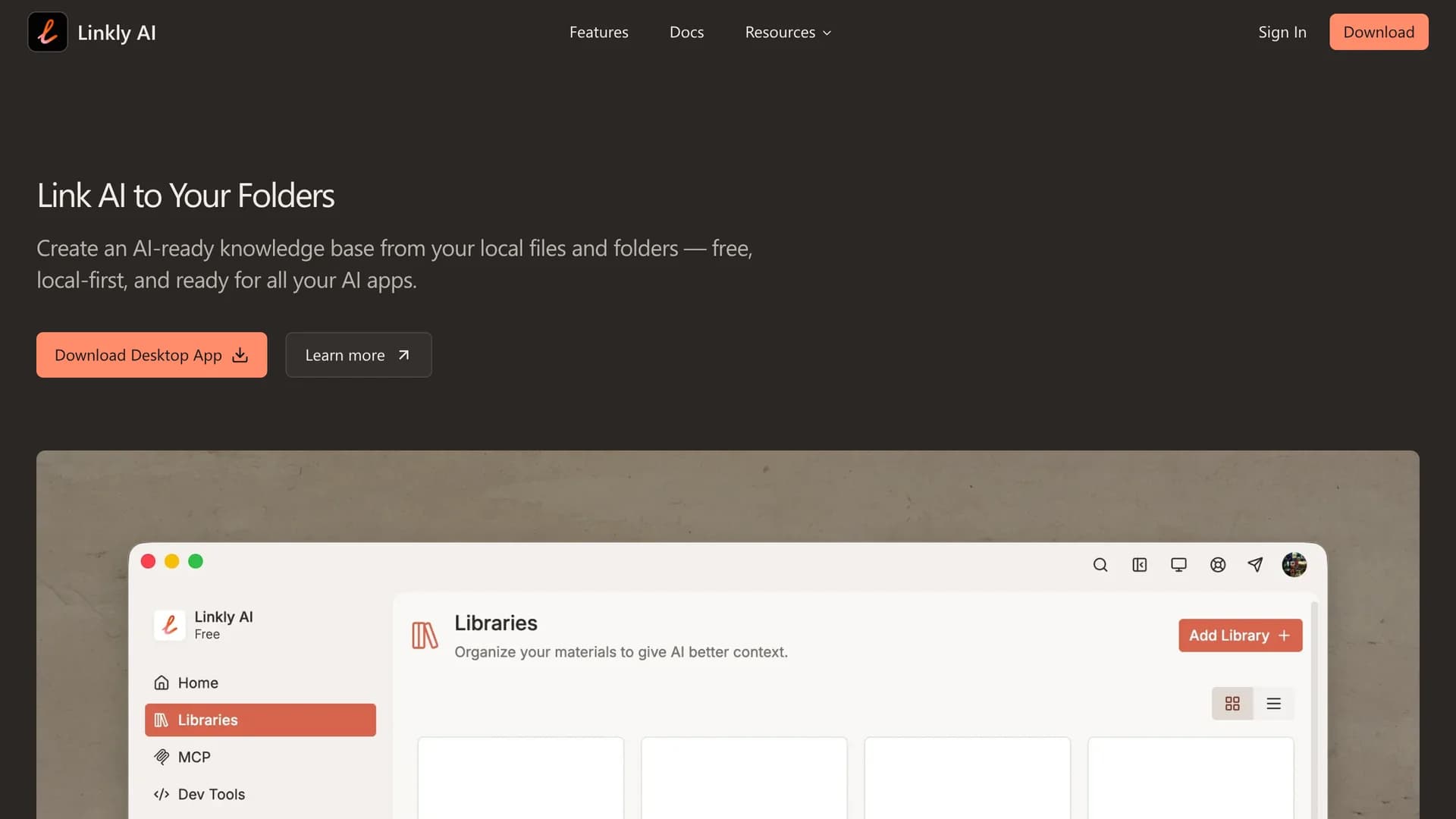Click the "Link AI to Your Folders" headline
The width and height of the screenshot is (1456, 819).
(x=186, y=196)
